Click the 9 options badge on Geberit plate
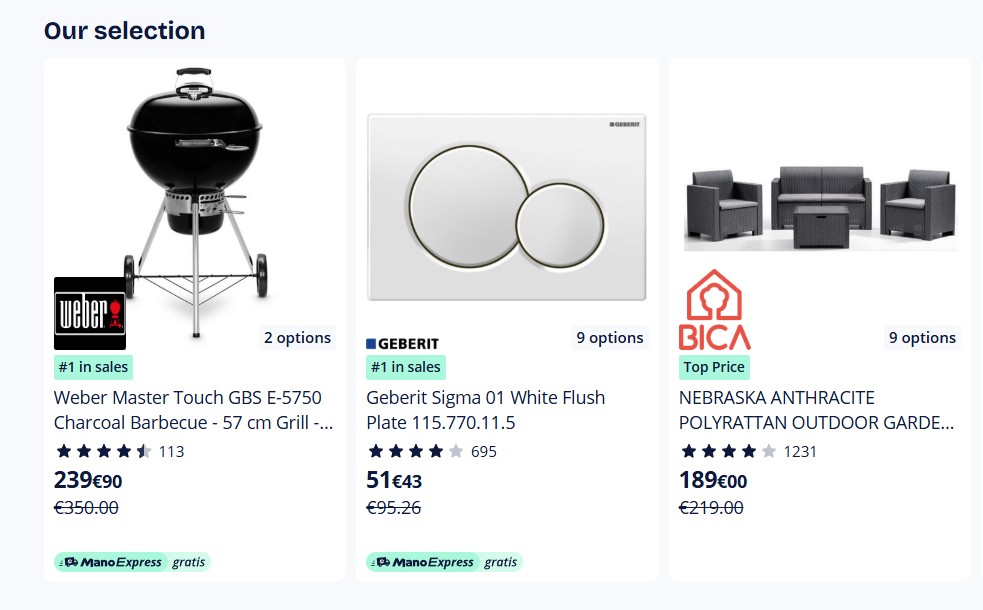This screenshot has width=983, height=610. [x=609, y=338]
